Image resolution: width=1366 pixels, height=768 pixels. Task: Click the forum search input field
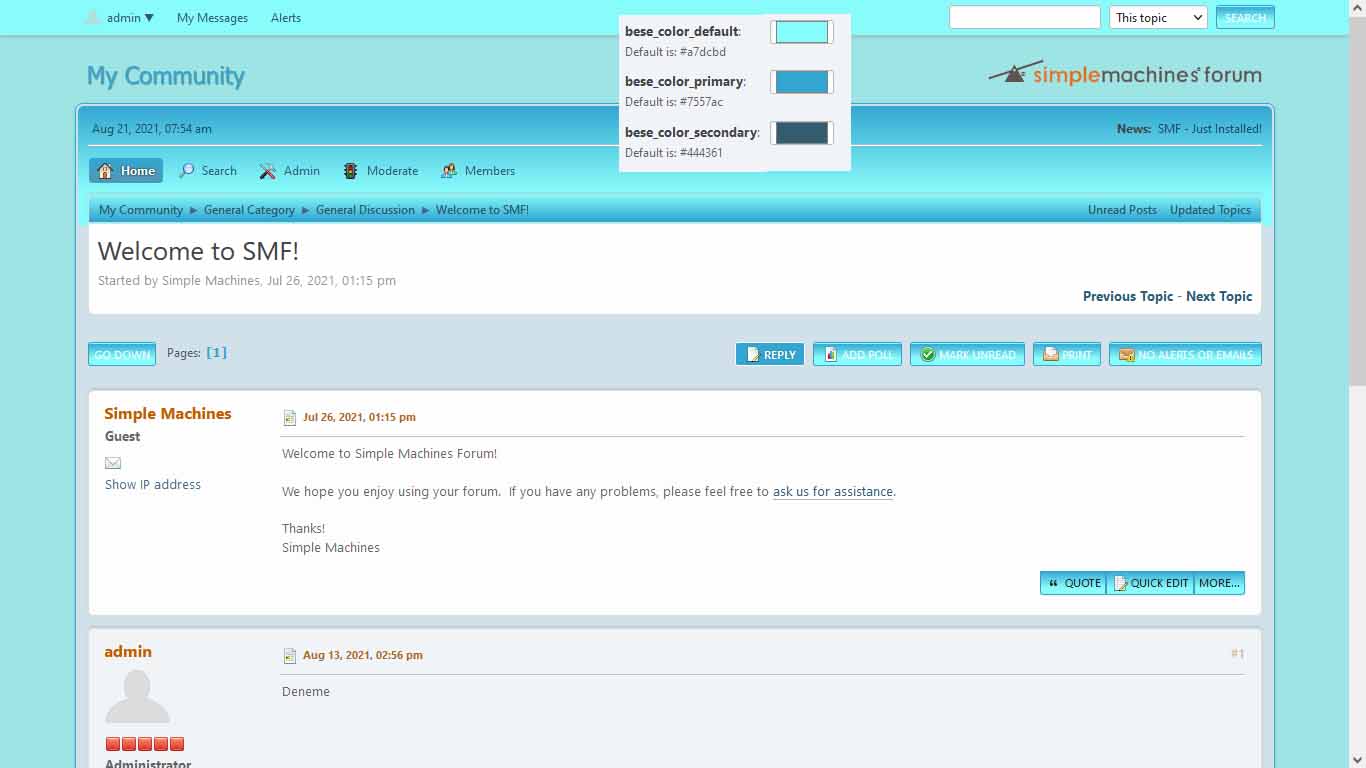pos(1024,17)
